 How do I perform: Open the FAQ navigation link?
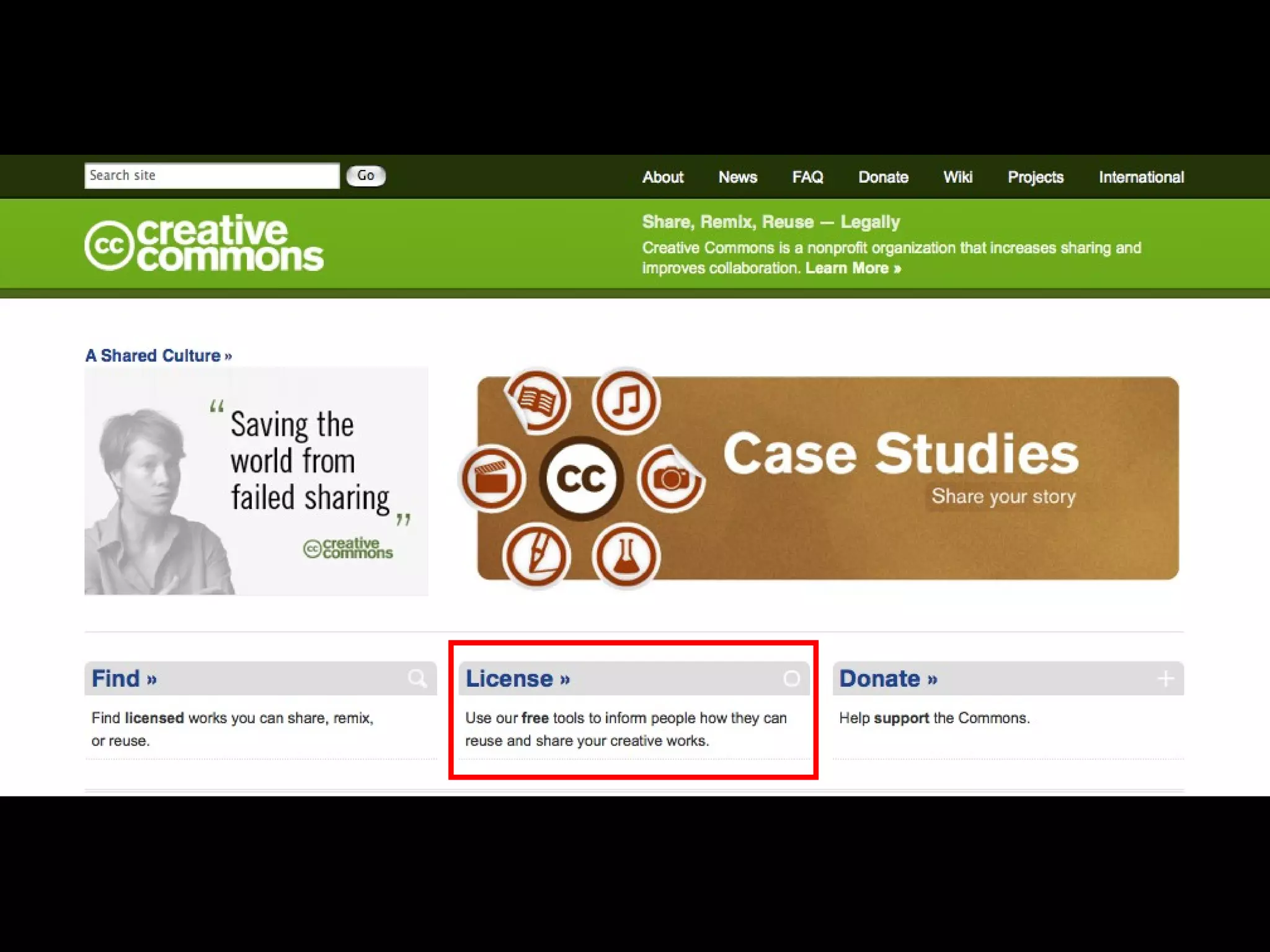pyautogui.click(x=807, y=177)
